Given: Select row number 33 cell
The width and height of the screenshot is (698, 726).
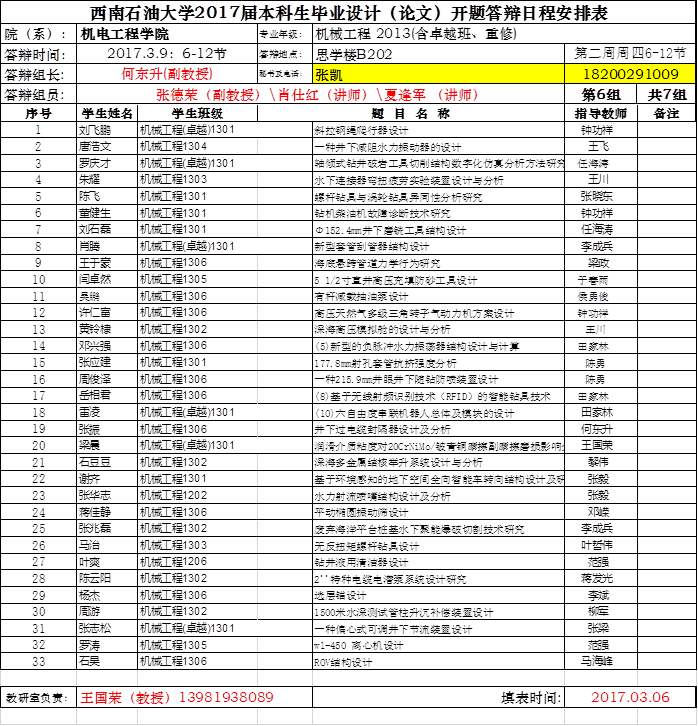Looking at the screenshot, I should [x=38, y=659].
